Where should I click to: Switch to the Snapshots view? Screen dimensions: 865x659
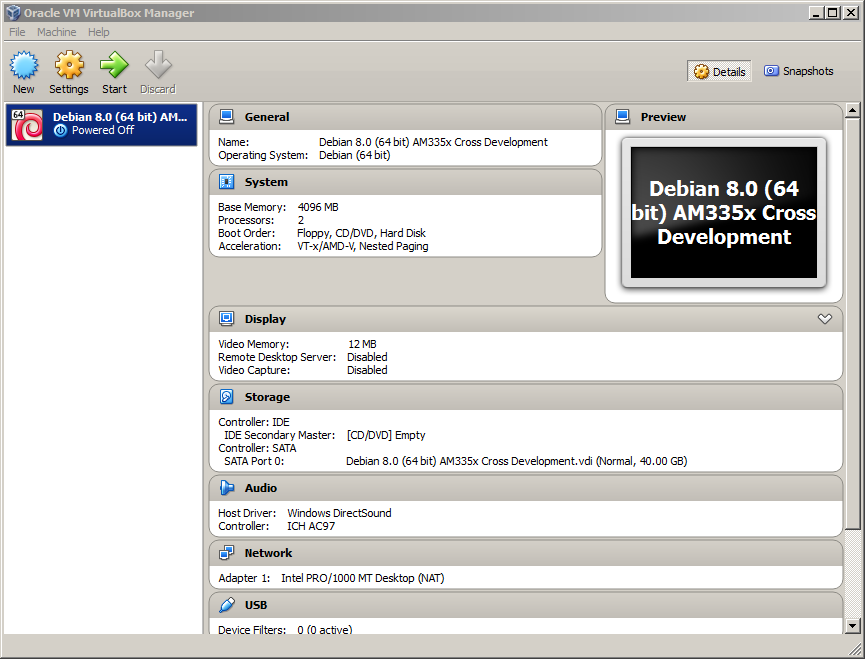pos(798,71)
